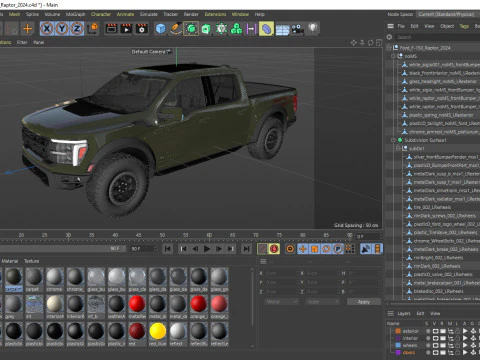Click Render View clapperboard icon
480x360 pixels.
click(x=111, y=29)
